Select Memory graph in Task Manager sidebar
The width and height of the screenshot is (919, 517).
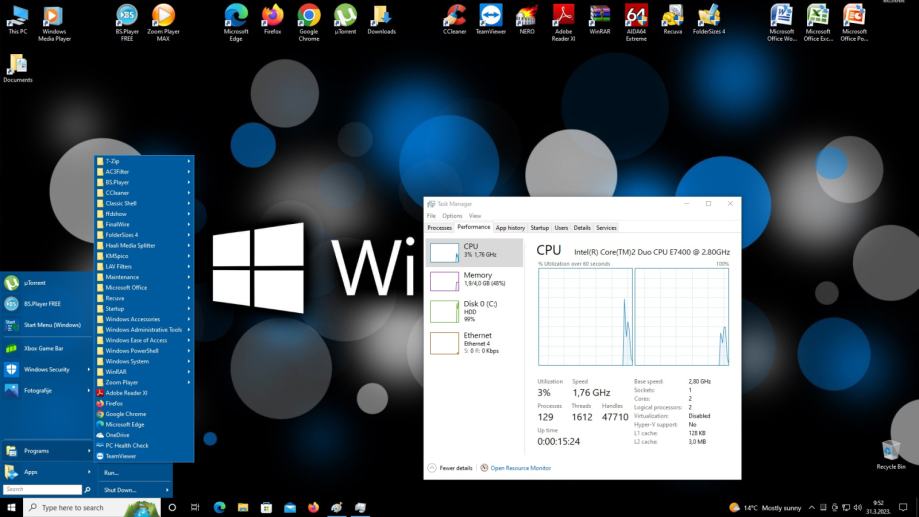coord(474,280)
